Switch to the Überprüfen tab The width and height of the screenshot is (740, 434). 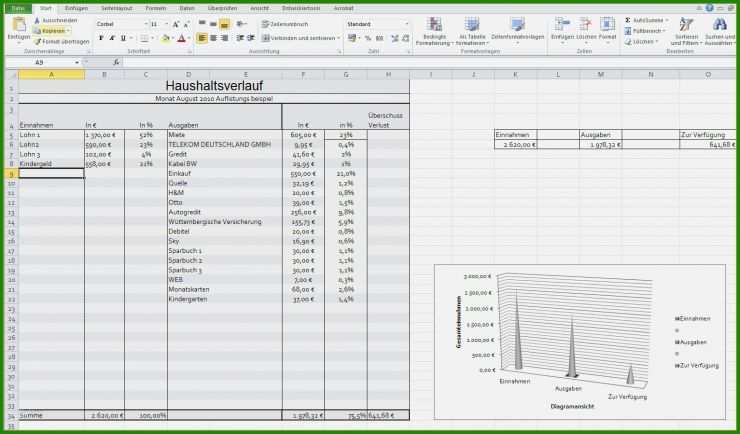point(221,8)
